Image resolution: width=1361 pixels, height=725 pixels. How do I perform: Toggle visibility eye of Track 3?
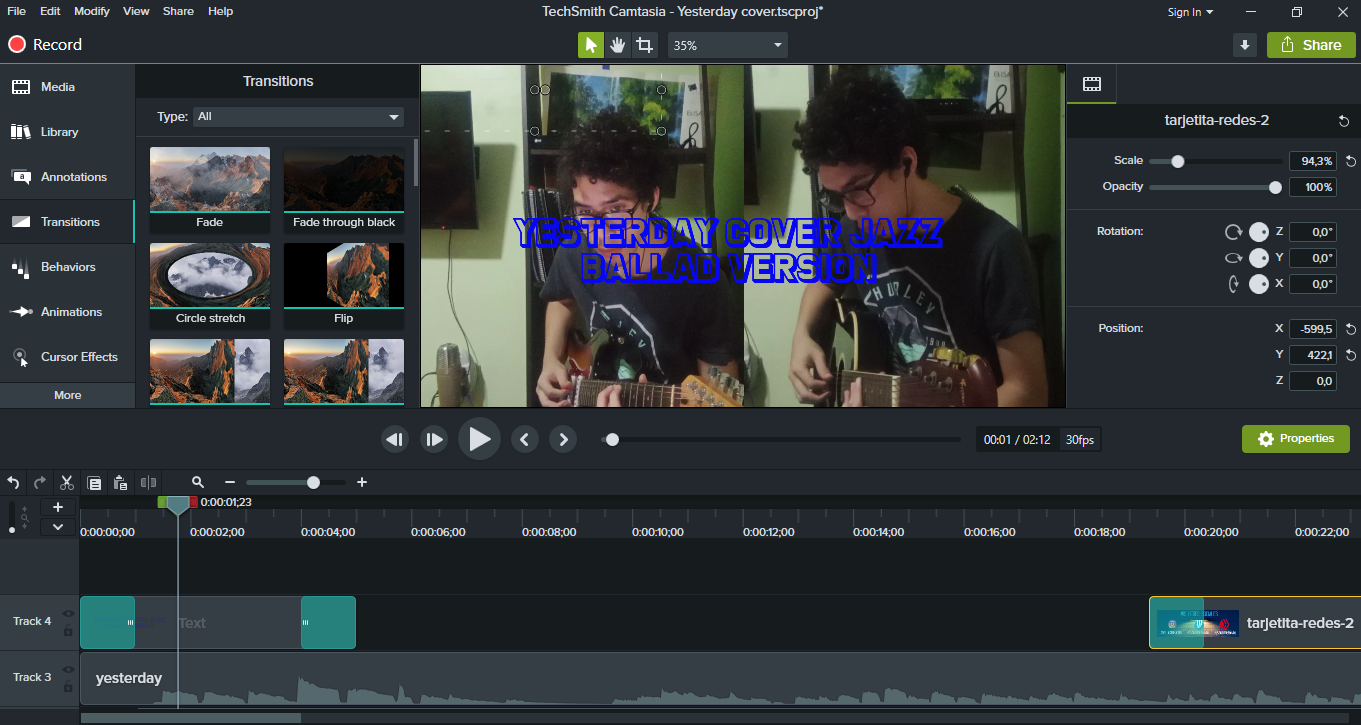(x=68, y=670)
